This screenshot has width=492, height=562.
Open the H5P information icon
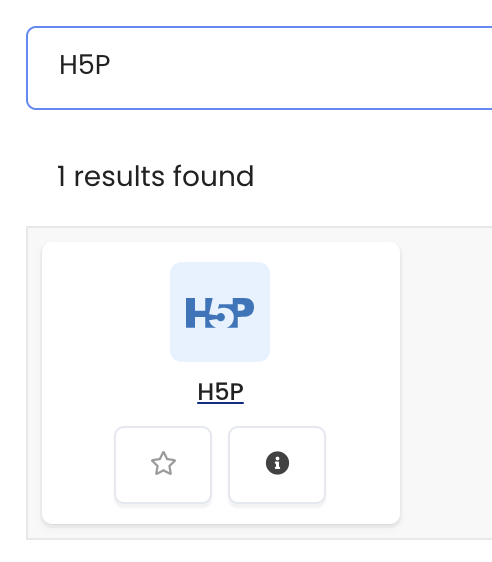click(x=277, y=463)
